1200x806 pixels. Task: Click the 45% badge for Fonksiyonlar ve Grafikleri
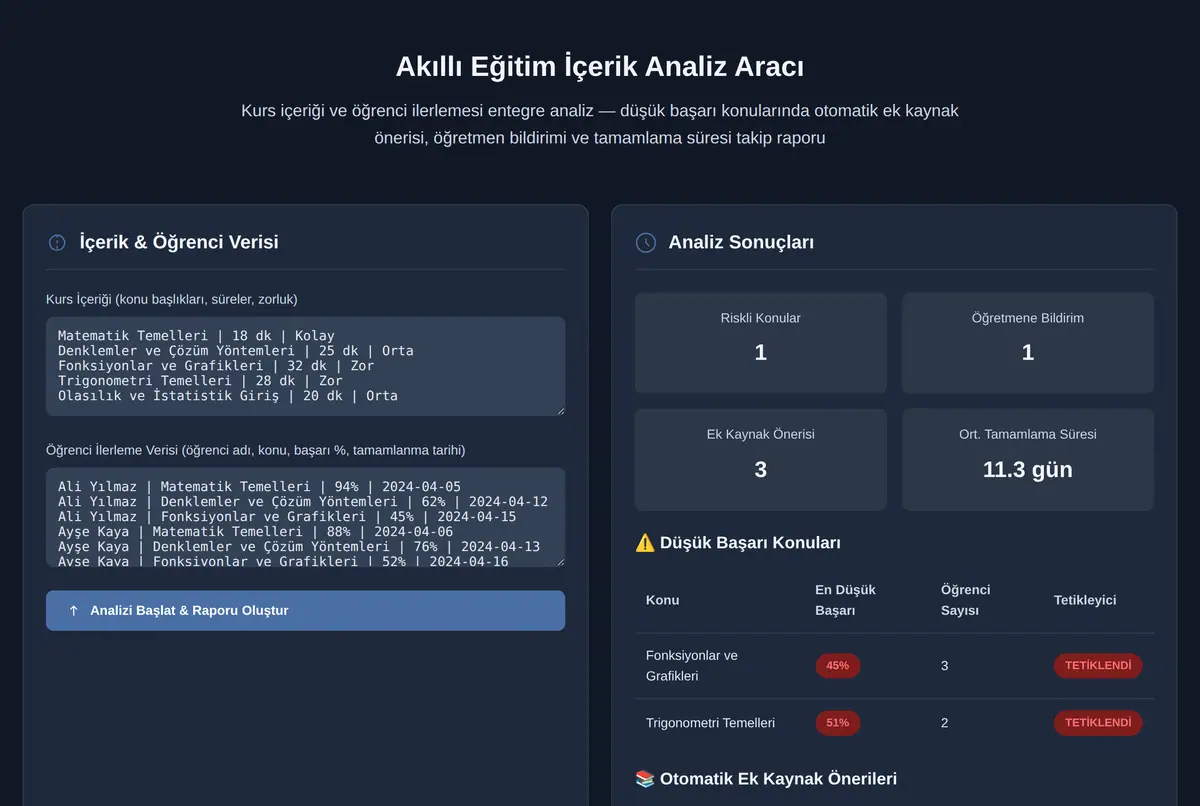838,666
